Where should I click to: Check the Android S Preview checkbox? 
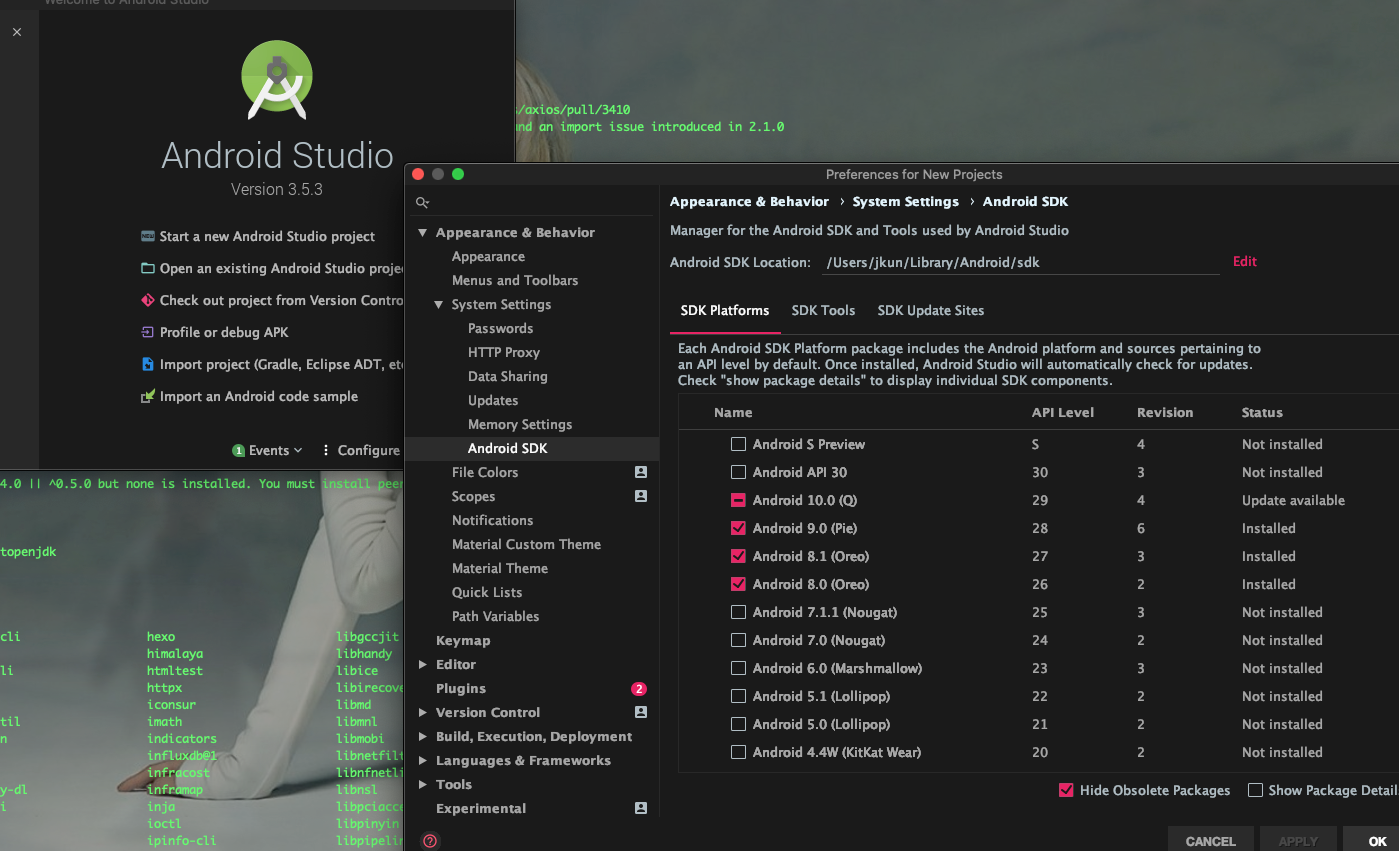738,444
